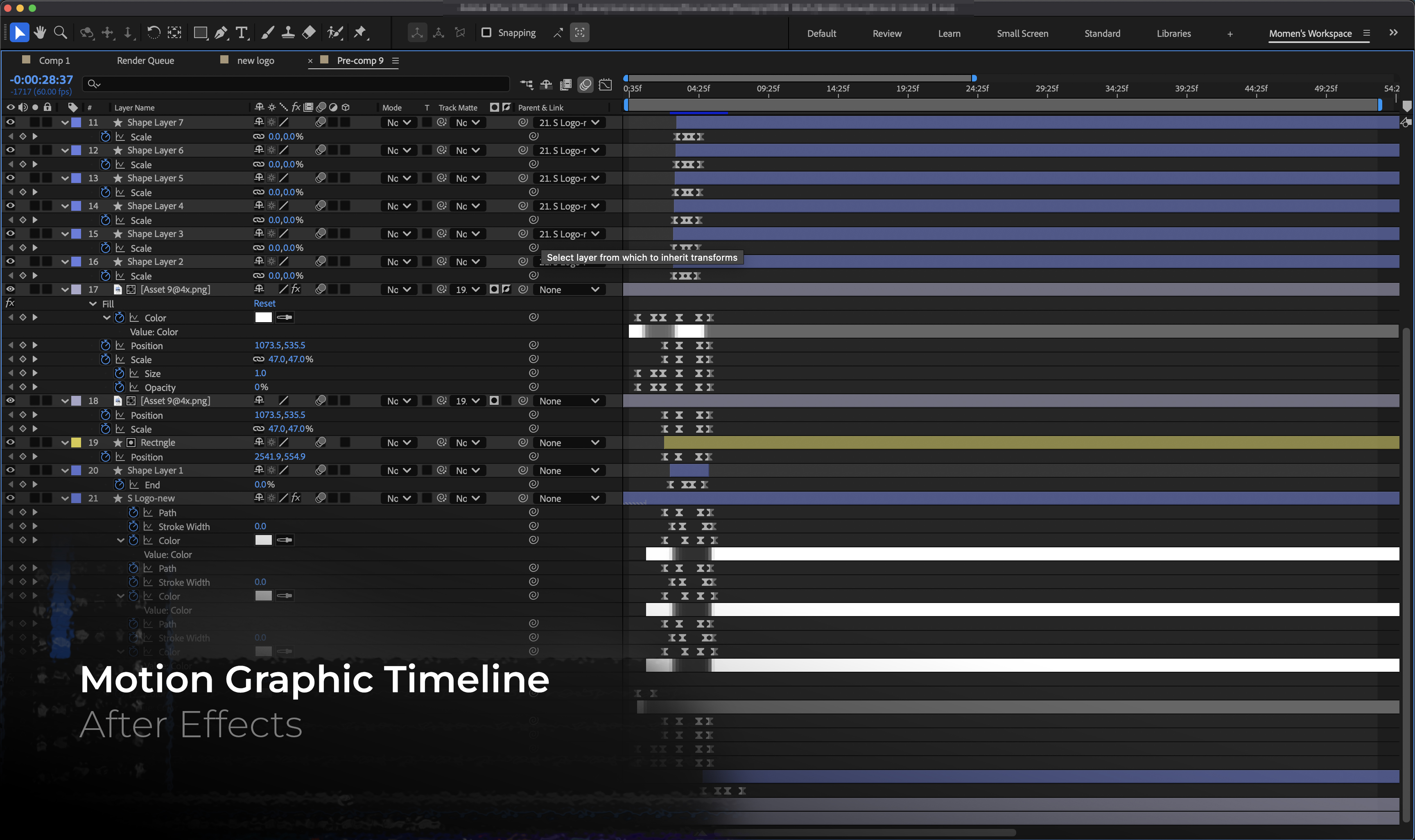The image size is (1415, 840).
Task: Toggle visibility of Rectngle layer 19
Action: 10,443
